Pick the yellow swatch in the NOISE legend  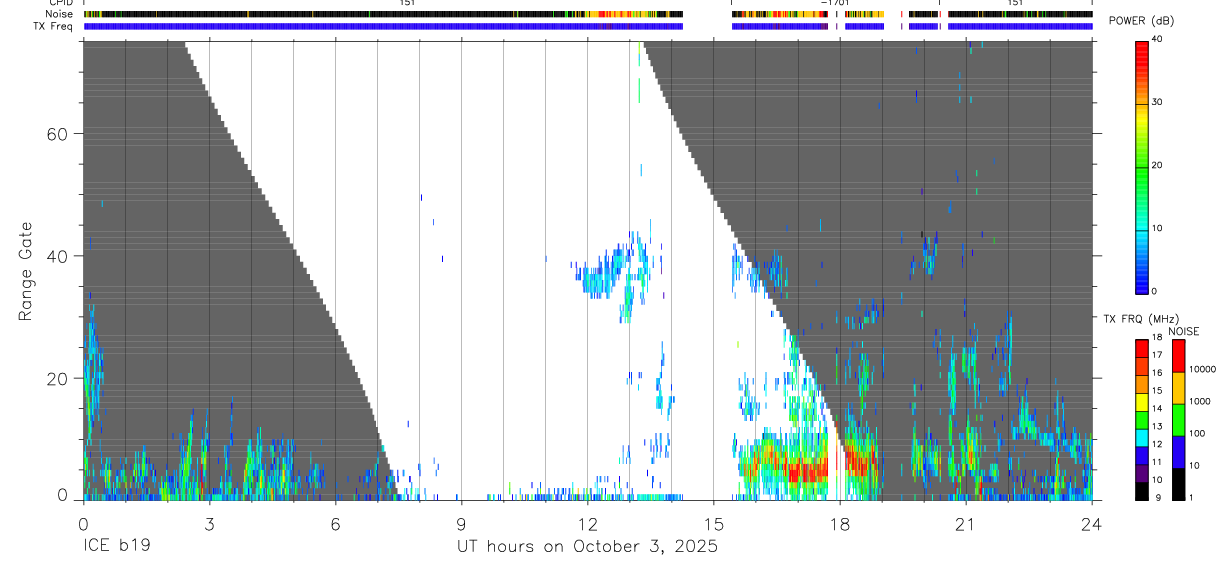coord(1177,387)
